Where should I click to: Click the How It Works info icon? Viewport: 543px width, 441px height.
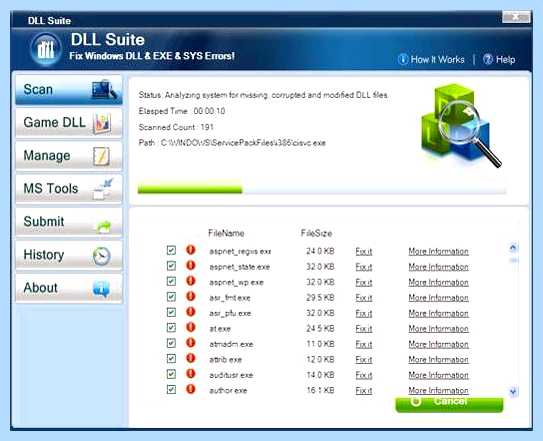point(403,59)
